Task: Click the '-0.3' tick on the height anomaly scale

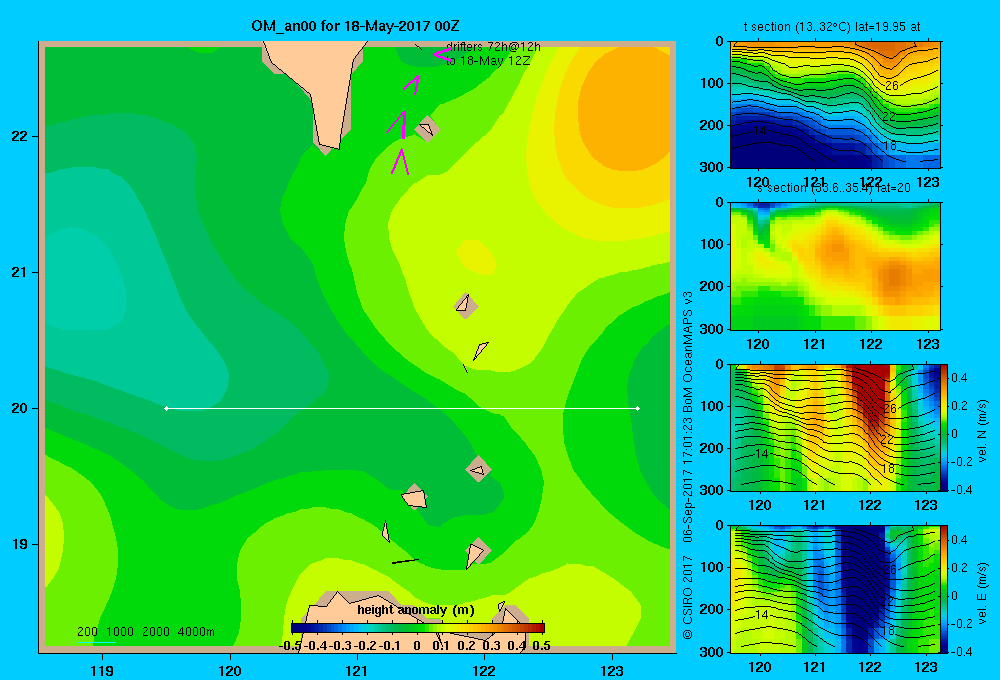Action: point(341,646)
